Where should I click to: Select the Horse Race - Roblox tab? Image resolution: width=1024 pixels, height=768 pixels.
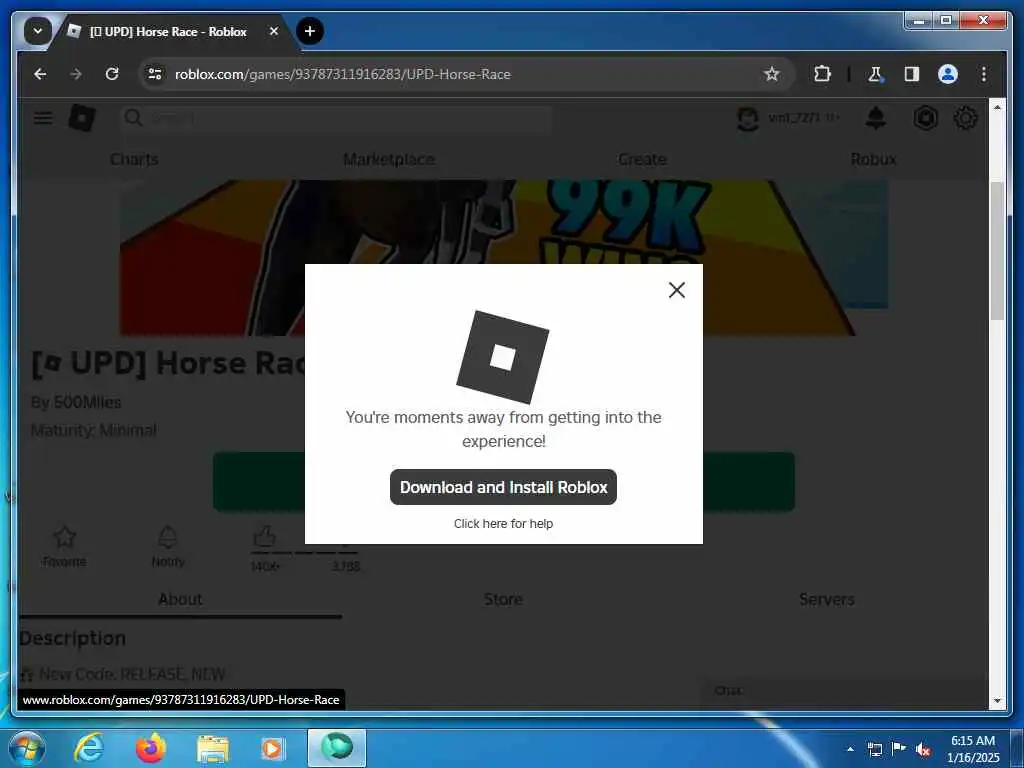pyautogui.click(x=170, y=31)
